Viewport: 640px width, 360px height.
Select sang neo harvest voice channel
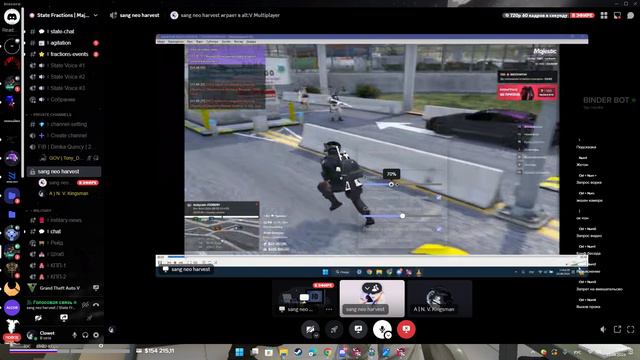(x=64, y=172)
